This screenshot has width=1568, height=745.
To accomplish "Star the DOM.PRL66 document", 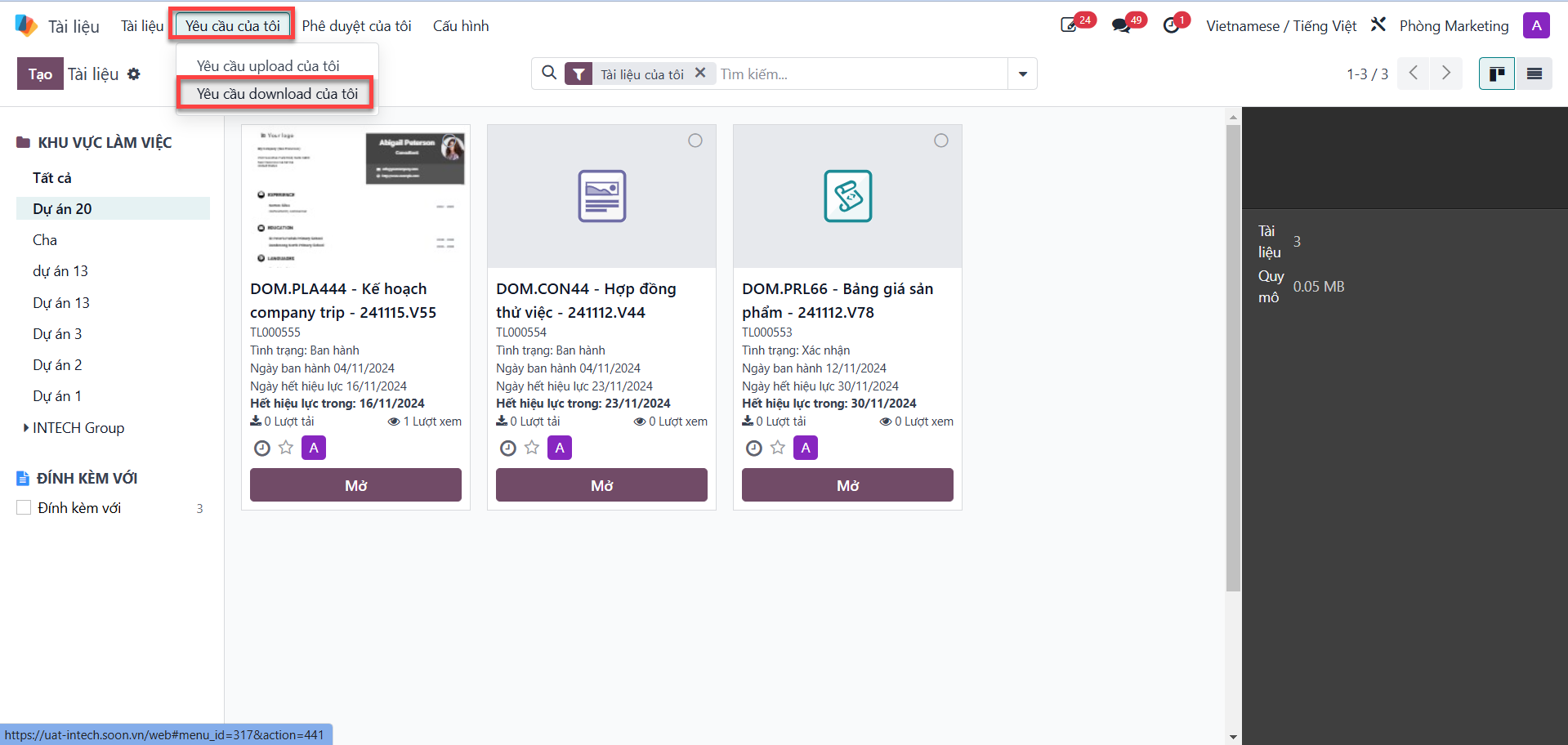I will 778,448.
